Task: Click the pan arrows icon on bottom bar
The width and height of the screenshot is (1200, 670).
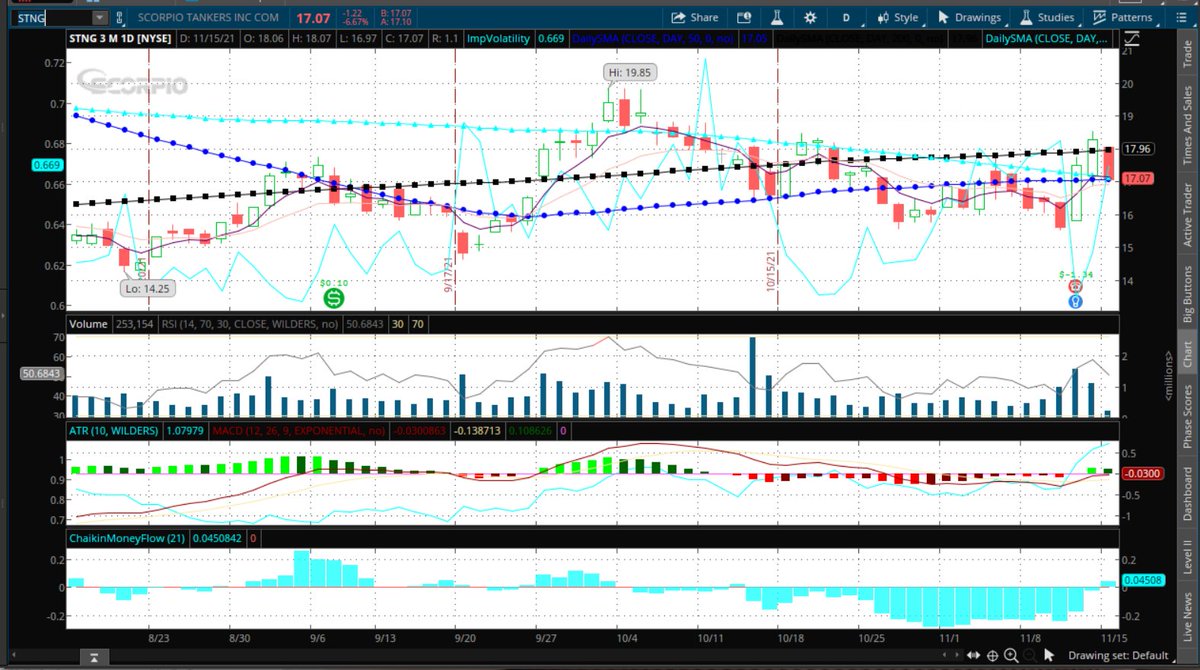Action: click(x=974, y=656)
